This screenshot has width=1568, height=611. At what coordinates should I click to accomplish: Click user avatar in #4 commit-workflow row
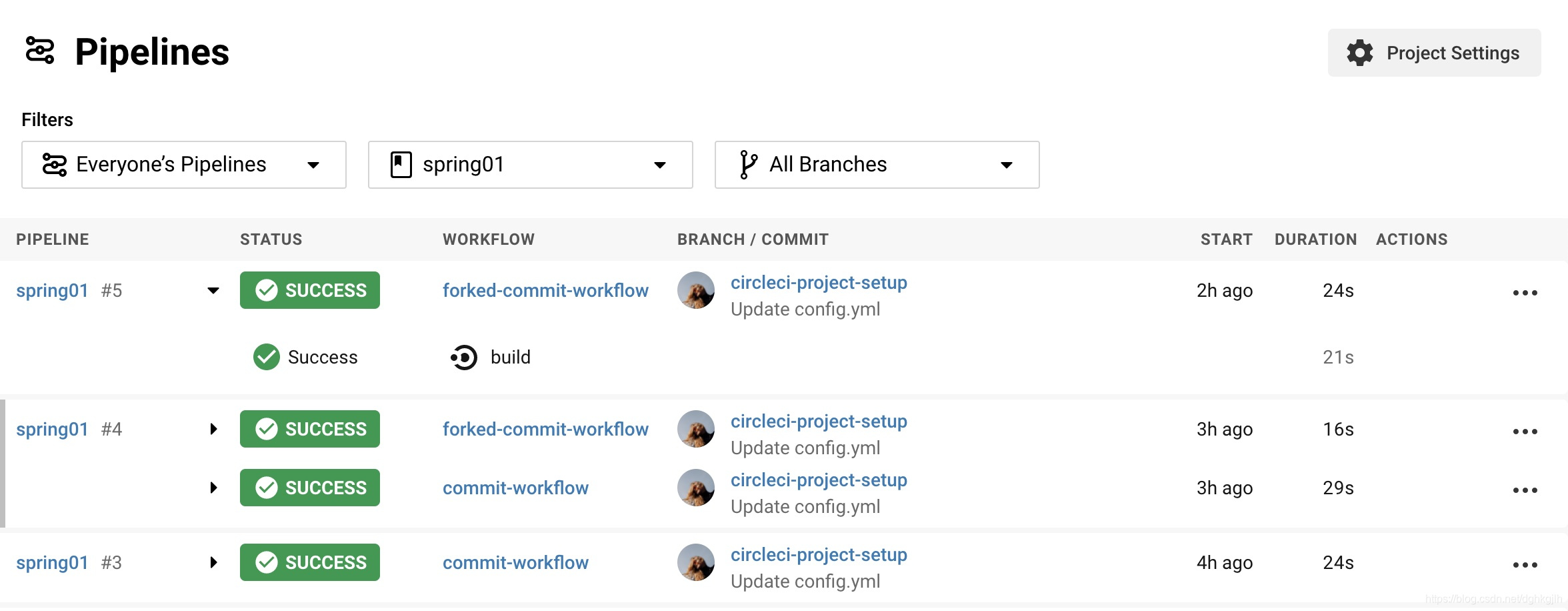[696, 488]
